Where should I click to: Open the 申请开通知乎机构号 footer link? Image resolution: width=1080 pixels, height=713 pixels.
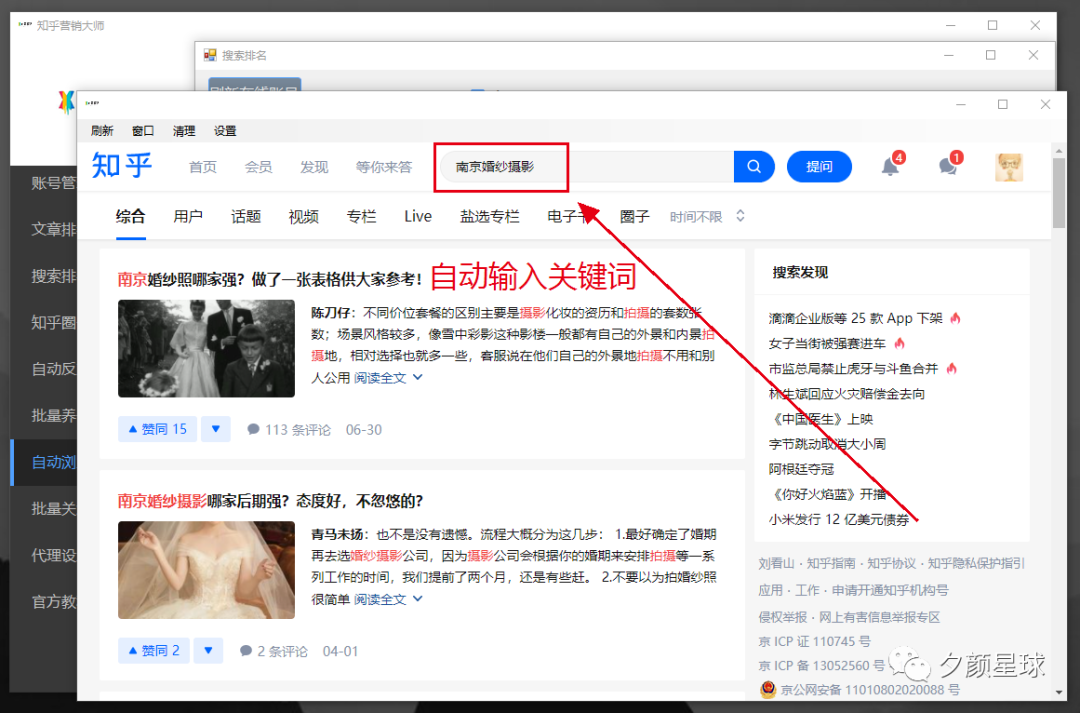890,590
